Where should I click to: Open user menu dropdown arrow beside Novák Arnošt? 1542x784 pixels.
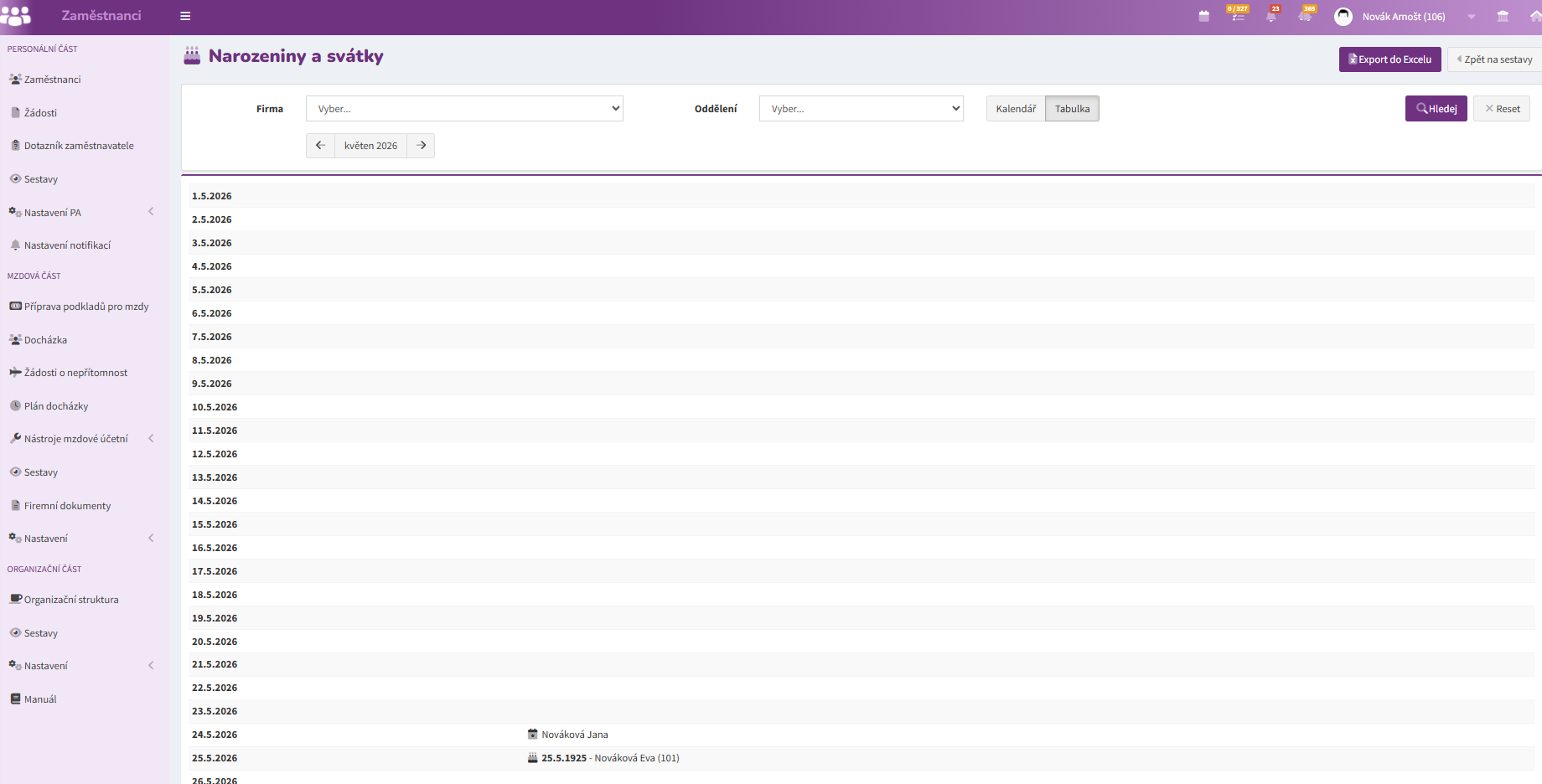coord(1472,17)
